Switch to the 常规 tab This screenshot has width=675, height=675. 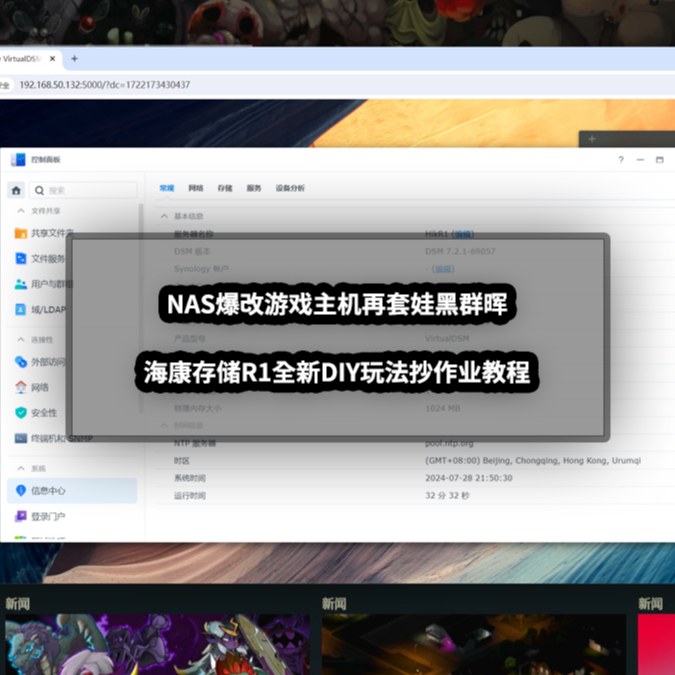tap(167, 188)
